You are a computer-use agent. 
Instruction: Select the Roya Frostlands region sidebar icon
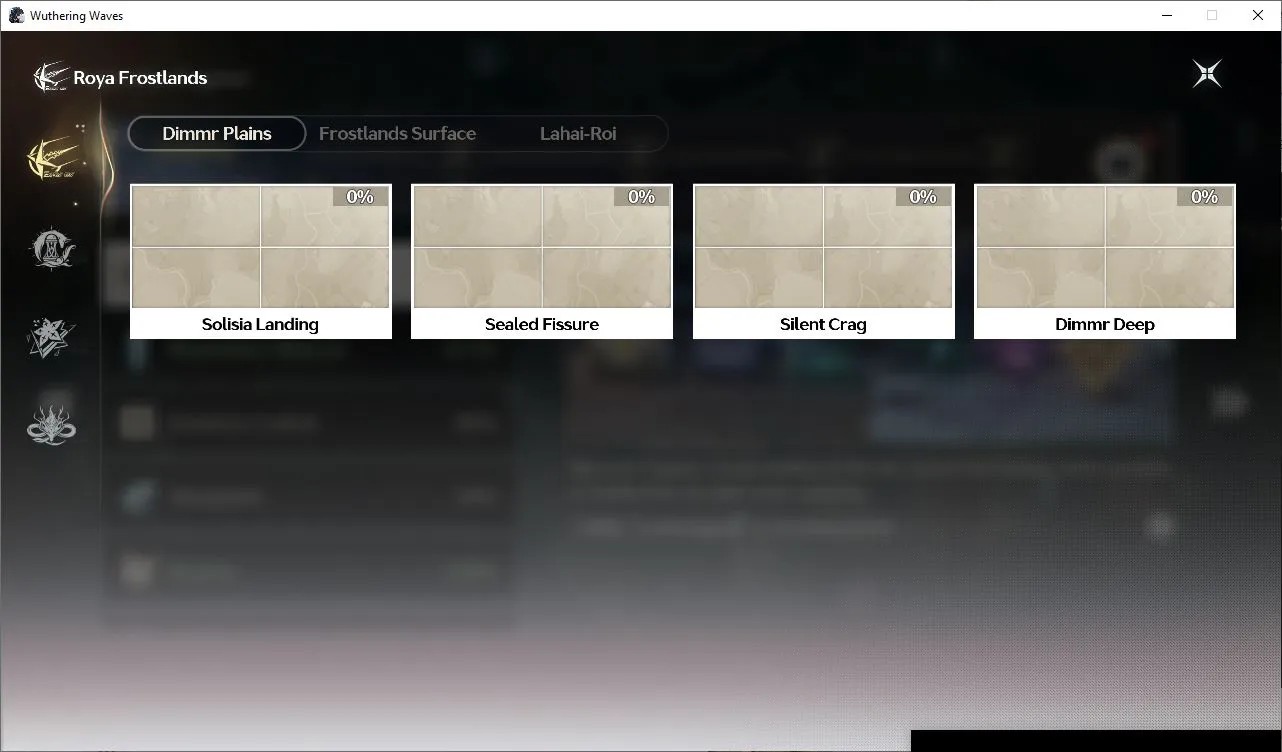(52, 158)
